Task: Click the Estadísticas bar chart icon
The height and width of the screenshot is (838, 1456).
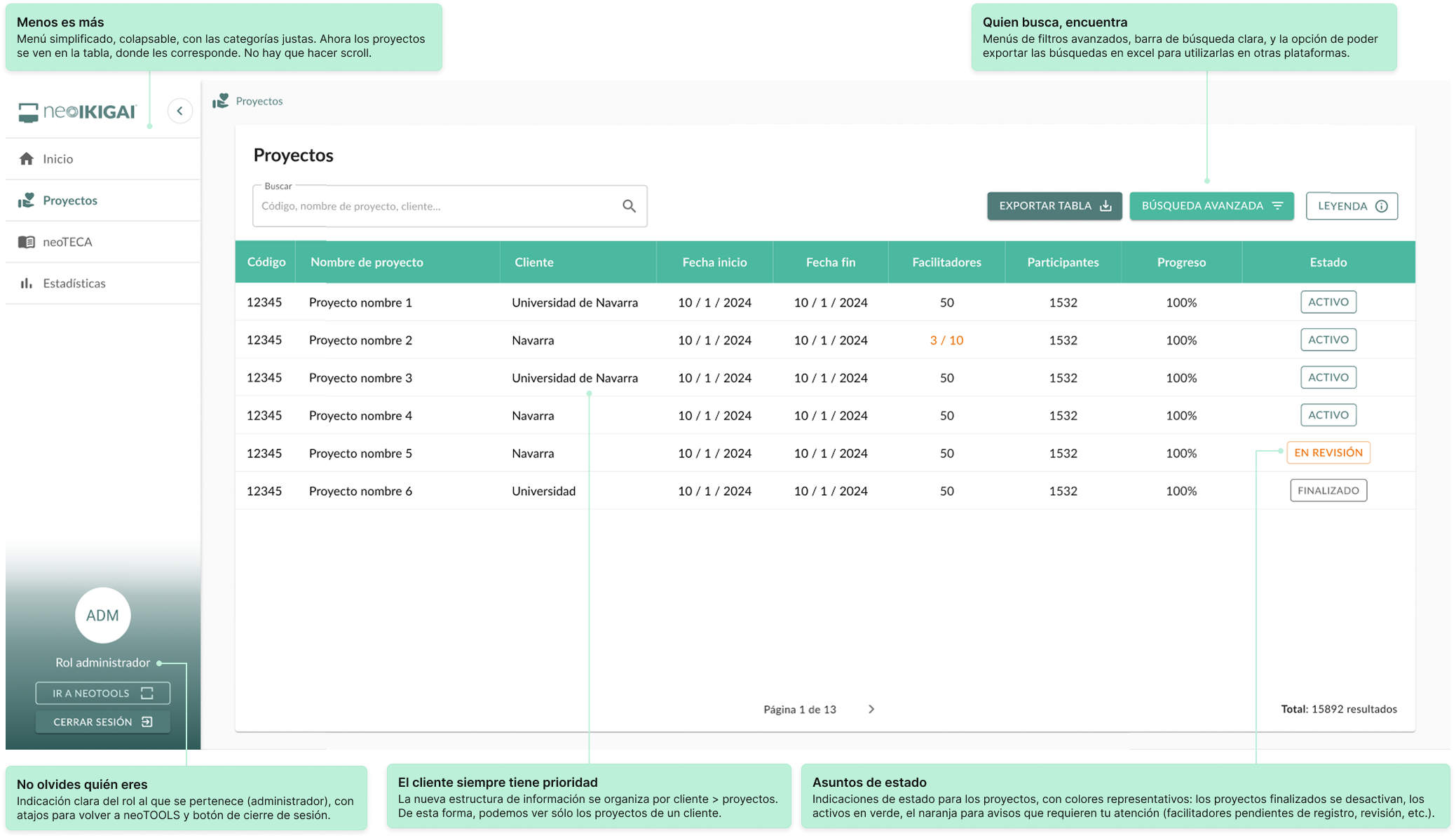Action: click(27, 283)
